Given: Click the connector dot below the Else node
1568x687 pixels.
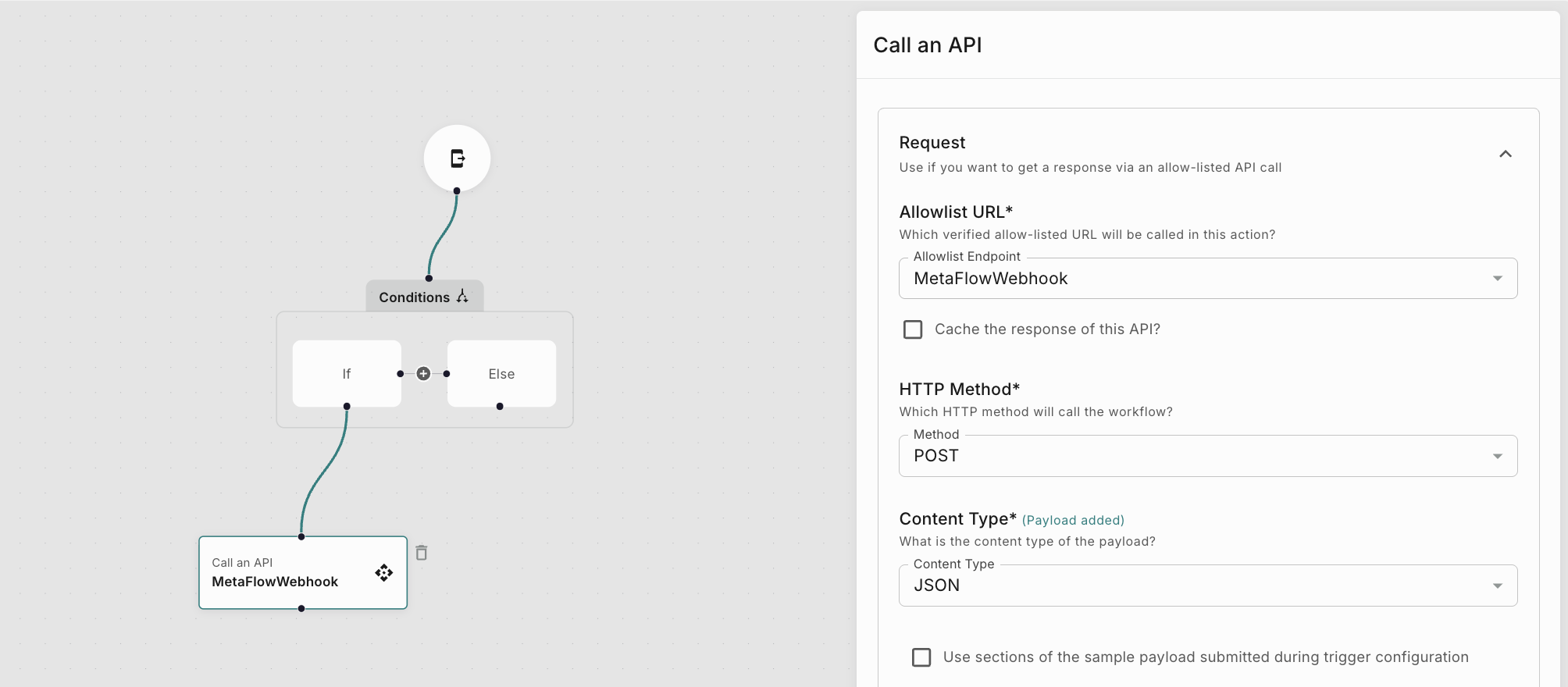Looking at the screenshot, I should 500,406.
